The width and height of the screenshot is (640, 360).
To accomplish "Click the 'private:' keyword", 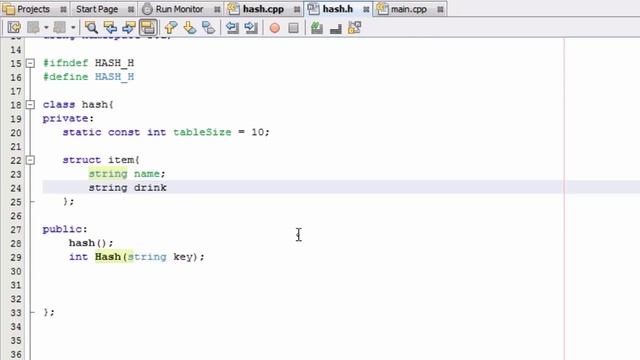I will point(68,118).
